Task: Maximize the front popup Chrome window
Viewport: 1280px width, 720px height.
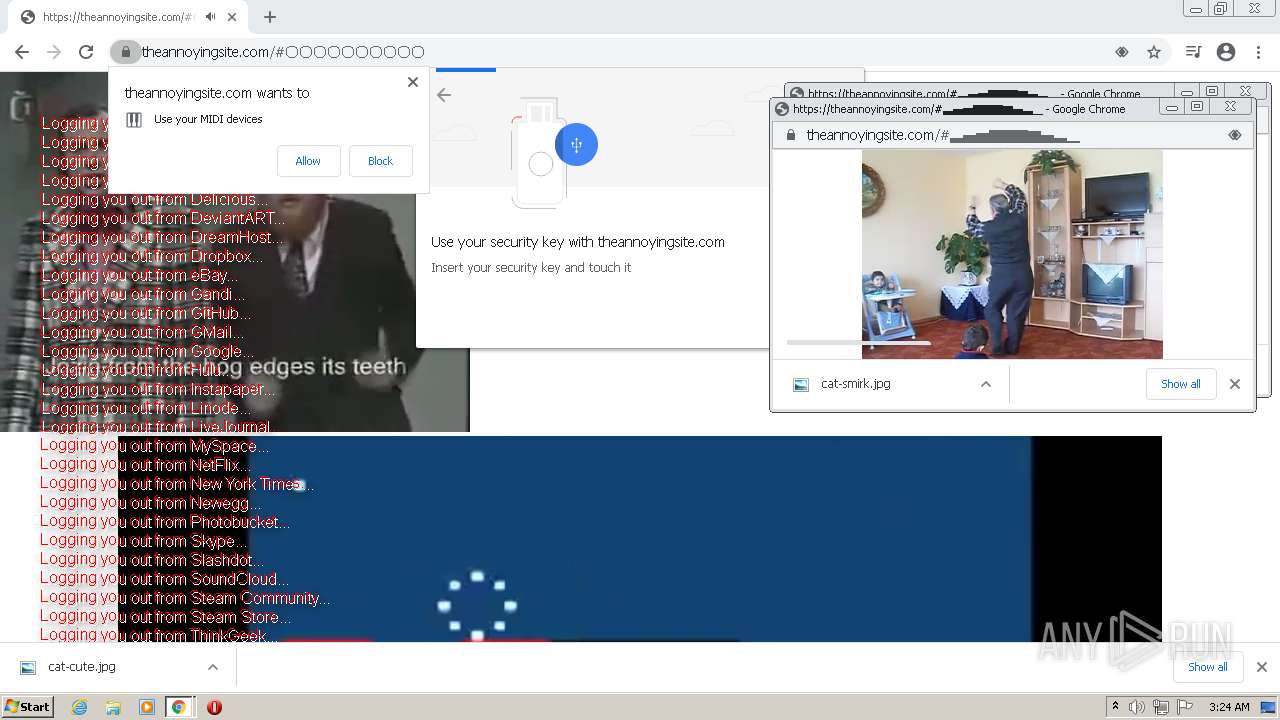Action: point(1197,106)
